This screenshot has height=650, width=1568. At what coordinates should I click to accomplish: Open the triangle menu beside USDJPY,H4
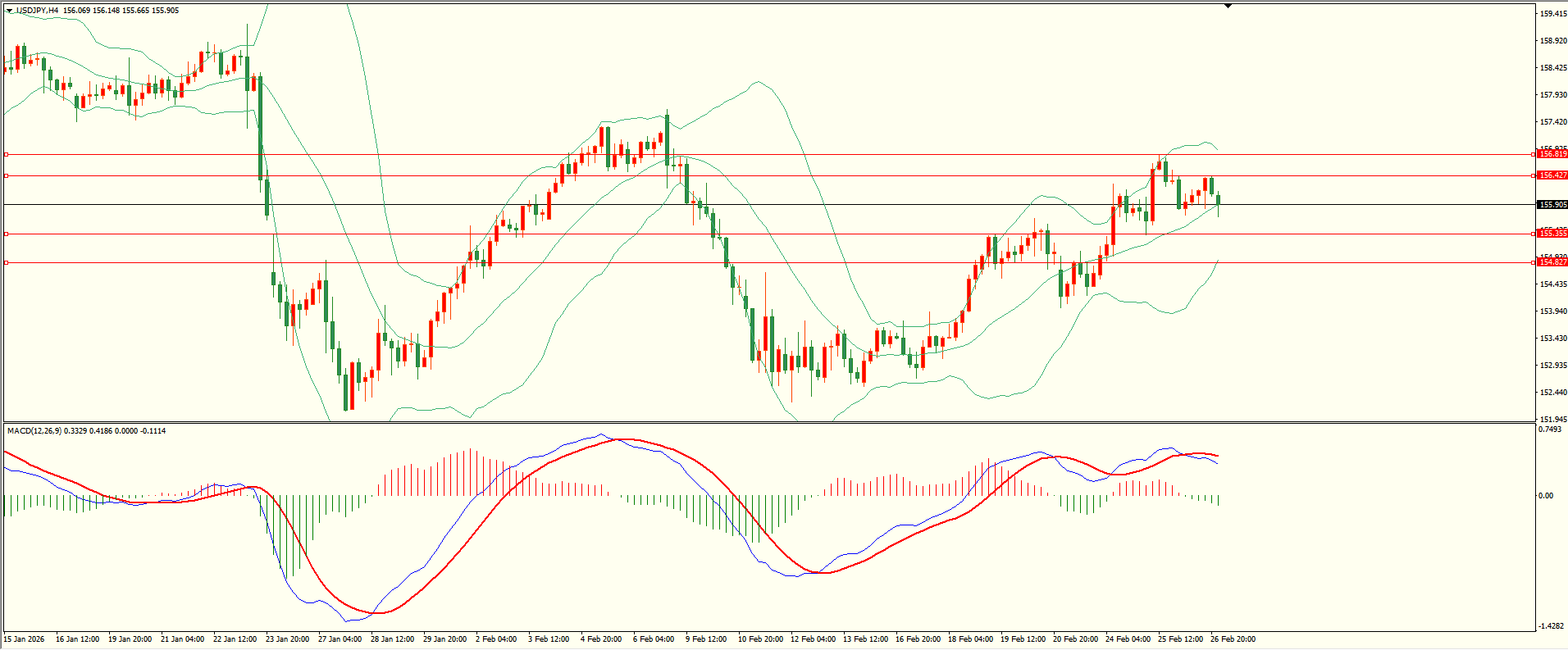pos(9,11)
